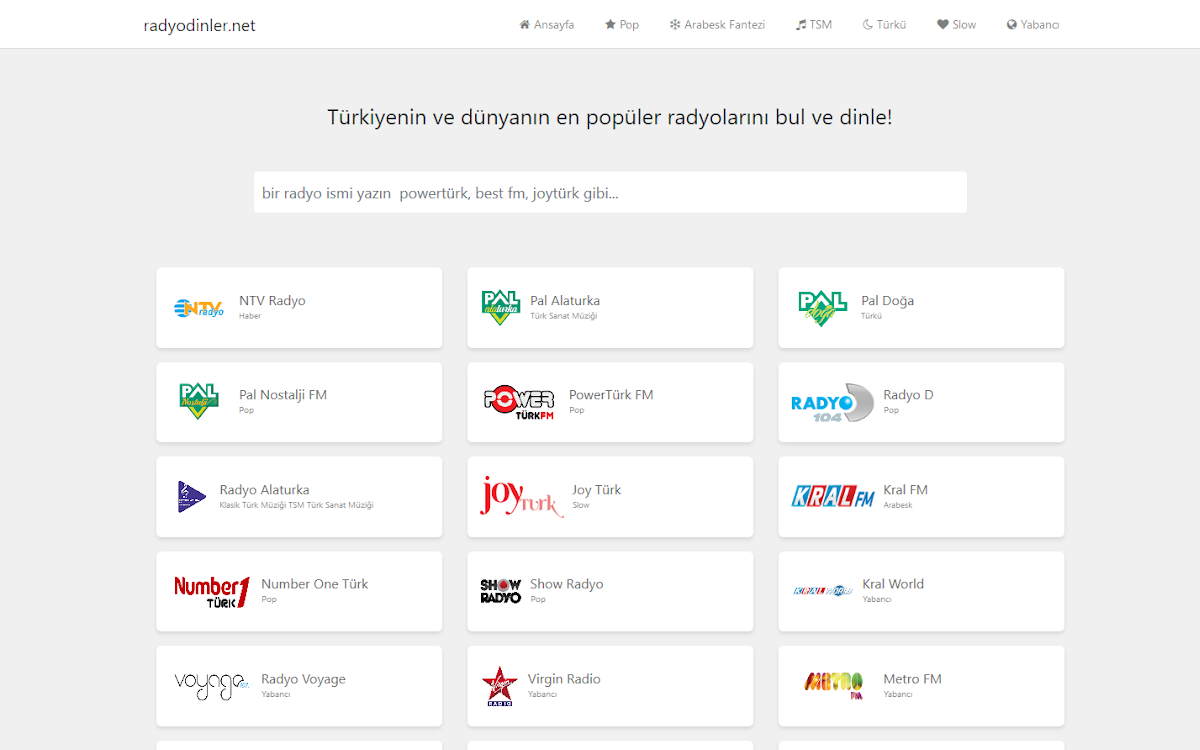The width and height of the screenshot is (1200, 750).
Task: Click the home icon beside Ansayfa
Action: point(524,25)
